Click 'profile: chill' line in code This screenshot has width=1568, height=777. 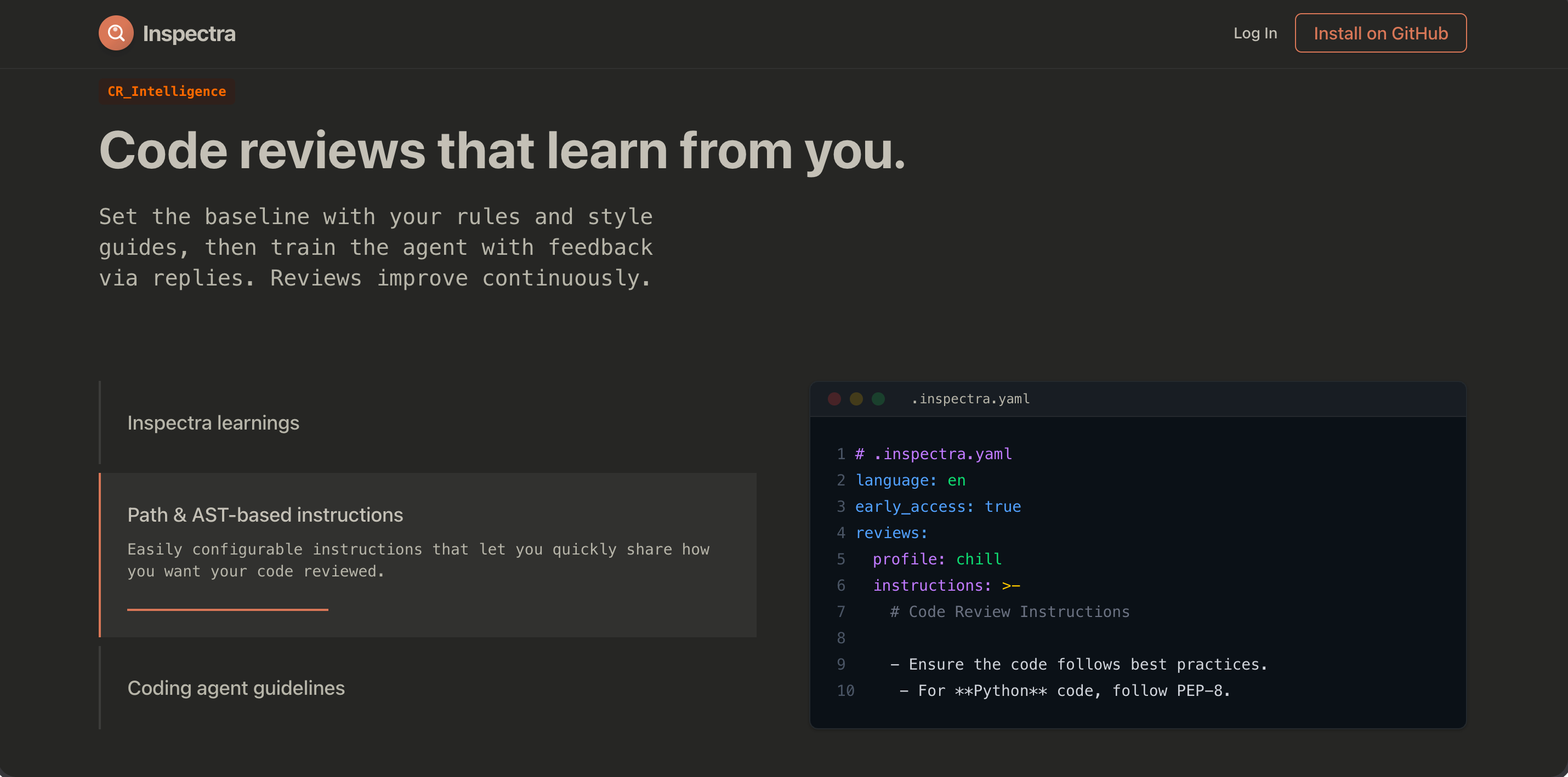936,558
